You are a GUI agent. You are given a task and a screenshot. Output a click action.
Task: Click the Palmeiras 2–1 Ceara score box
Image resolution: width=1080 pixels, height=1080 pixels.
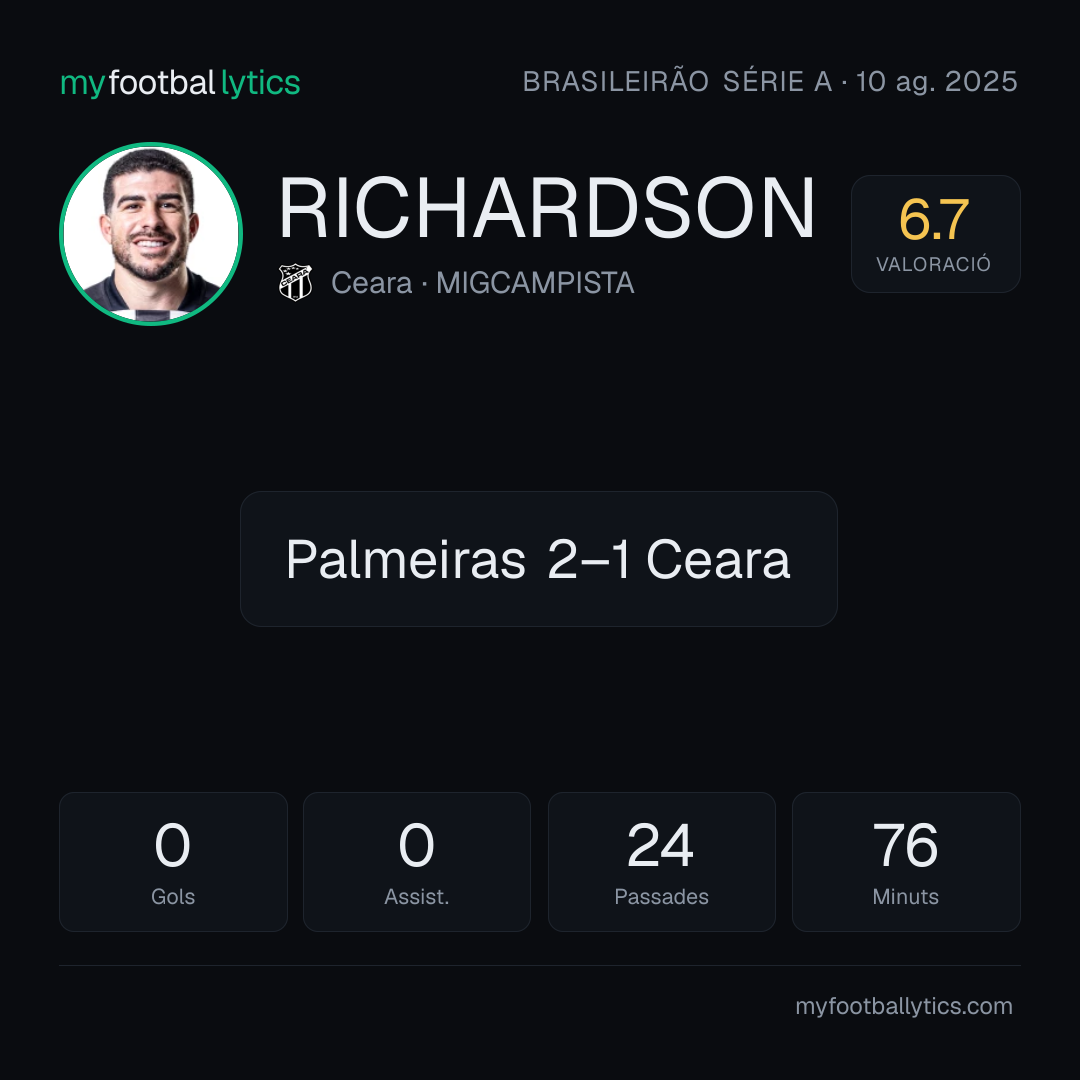539,559
